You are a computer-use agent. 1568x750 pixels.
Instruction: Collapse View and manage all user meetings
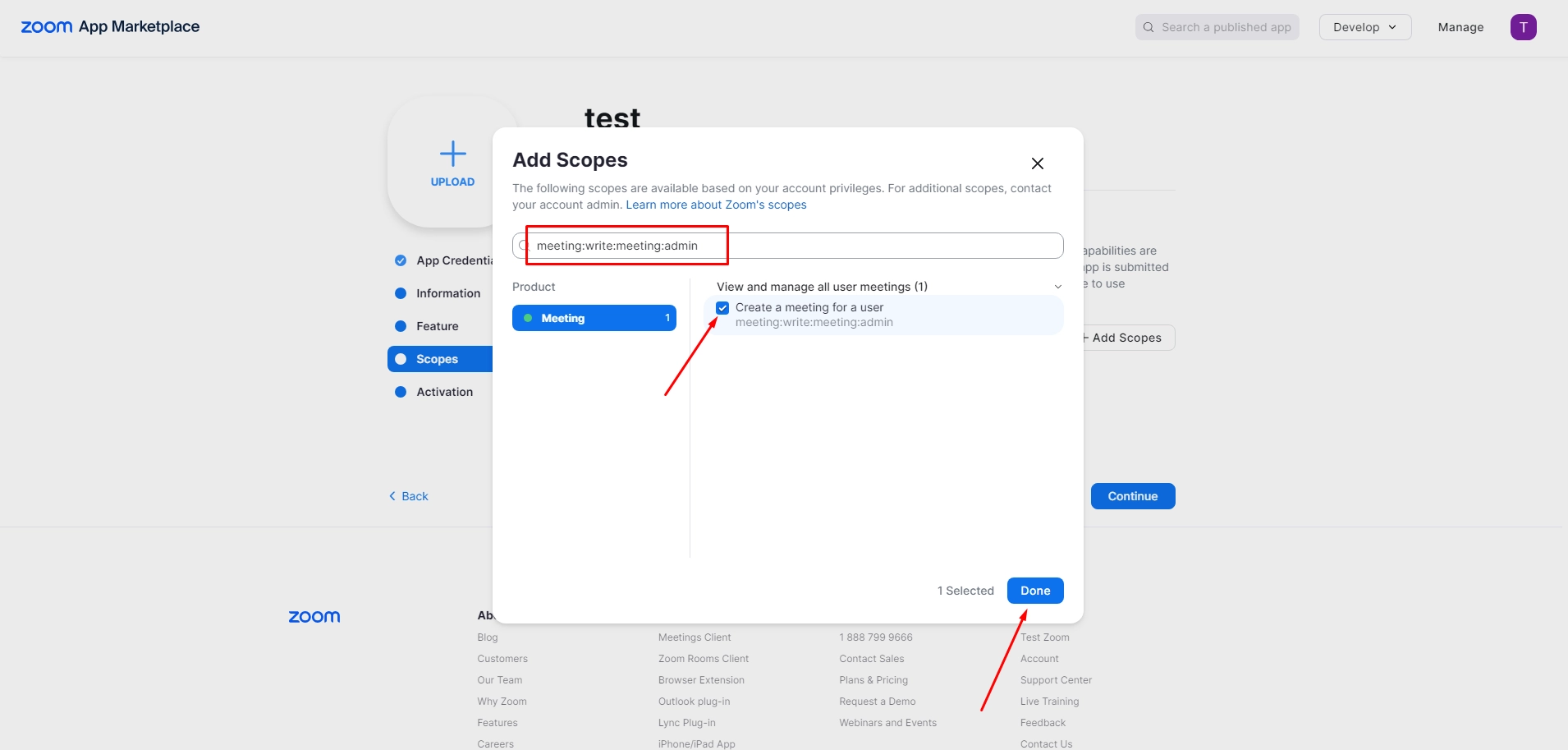1057,287
